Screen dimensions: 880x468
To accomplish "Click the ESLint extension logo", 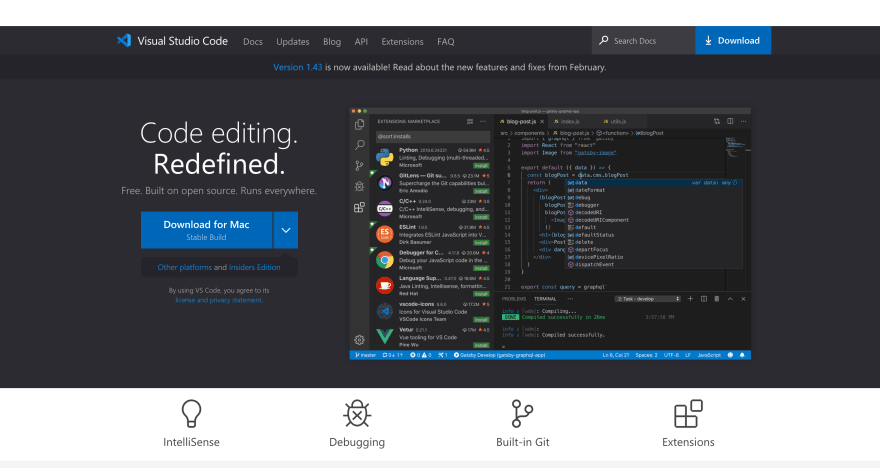I will pyautogui.click(x=384, y=235).
